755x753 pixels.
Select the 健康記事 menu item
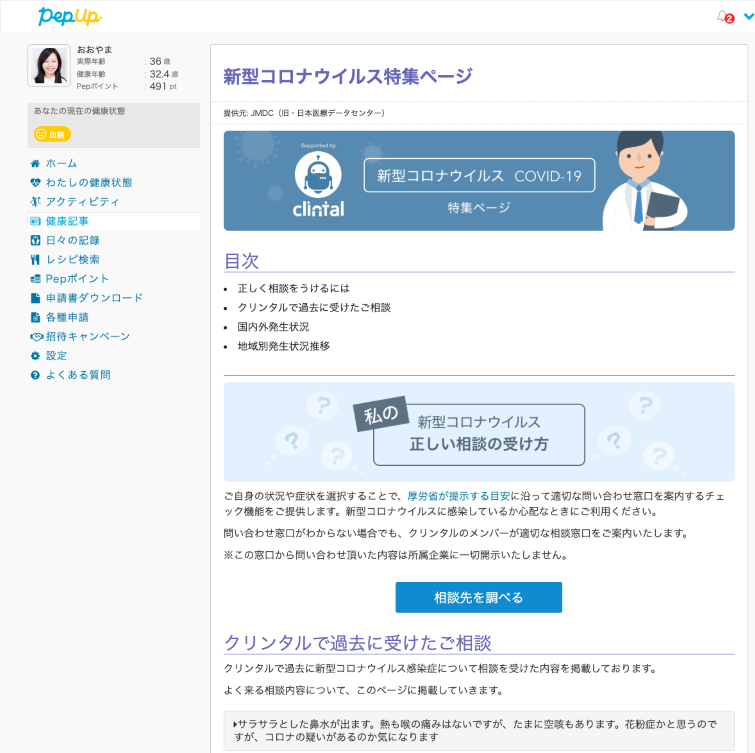[67, 221]
